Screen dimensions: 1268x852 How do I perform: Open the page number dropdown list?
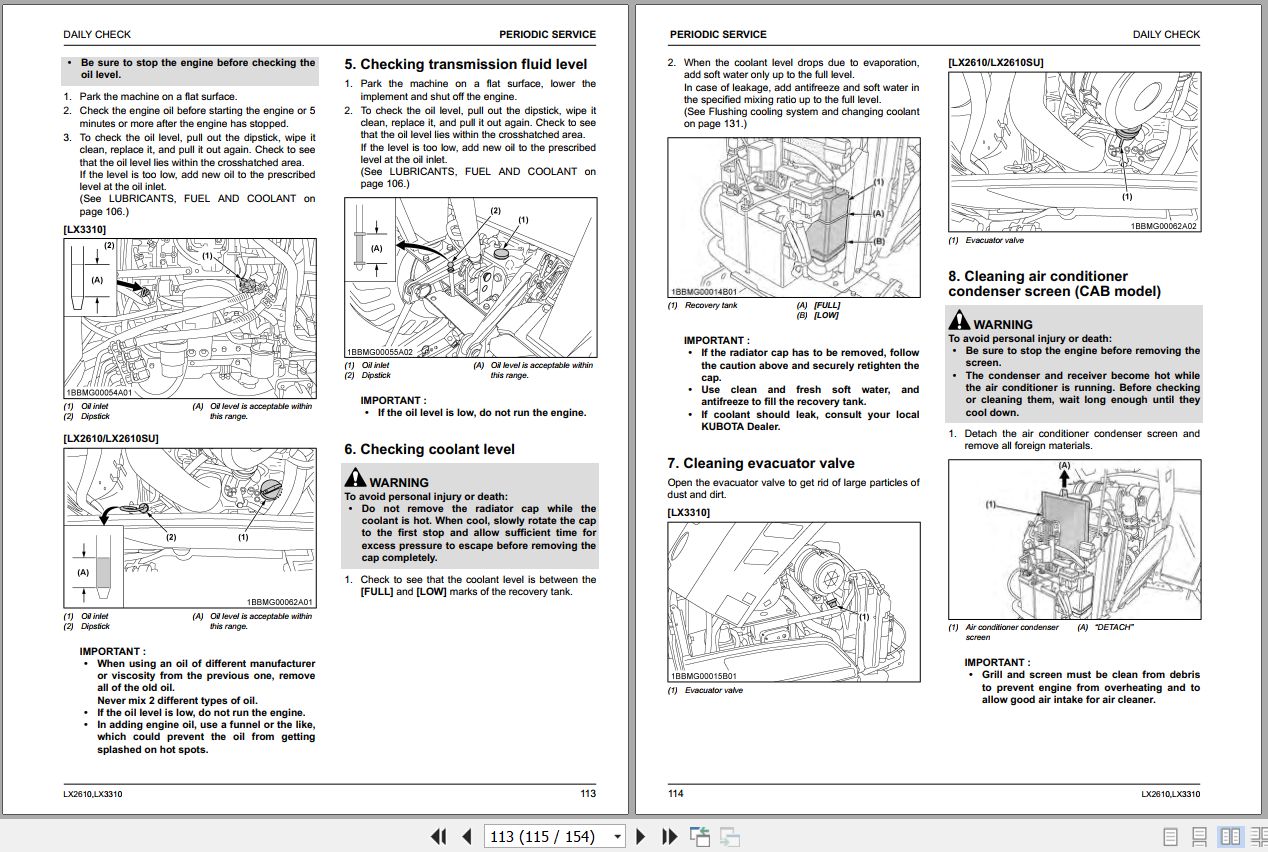[617, 836]
